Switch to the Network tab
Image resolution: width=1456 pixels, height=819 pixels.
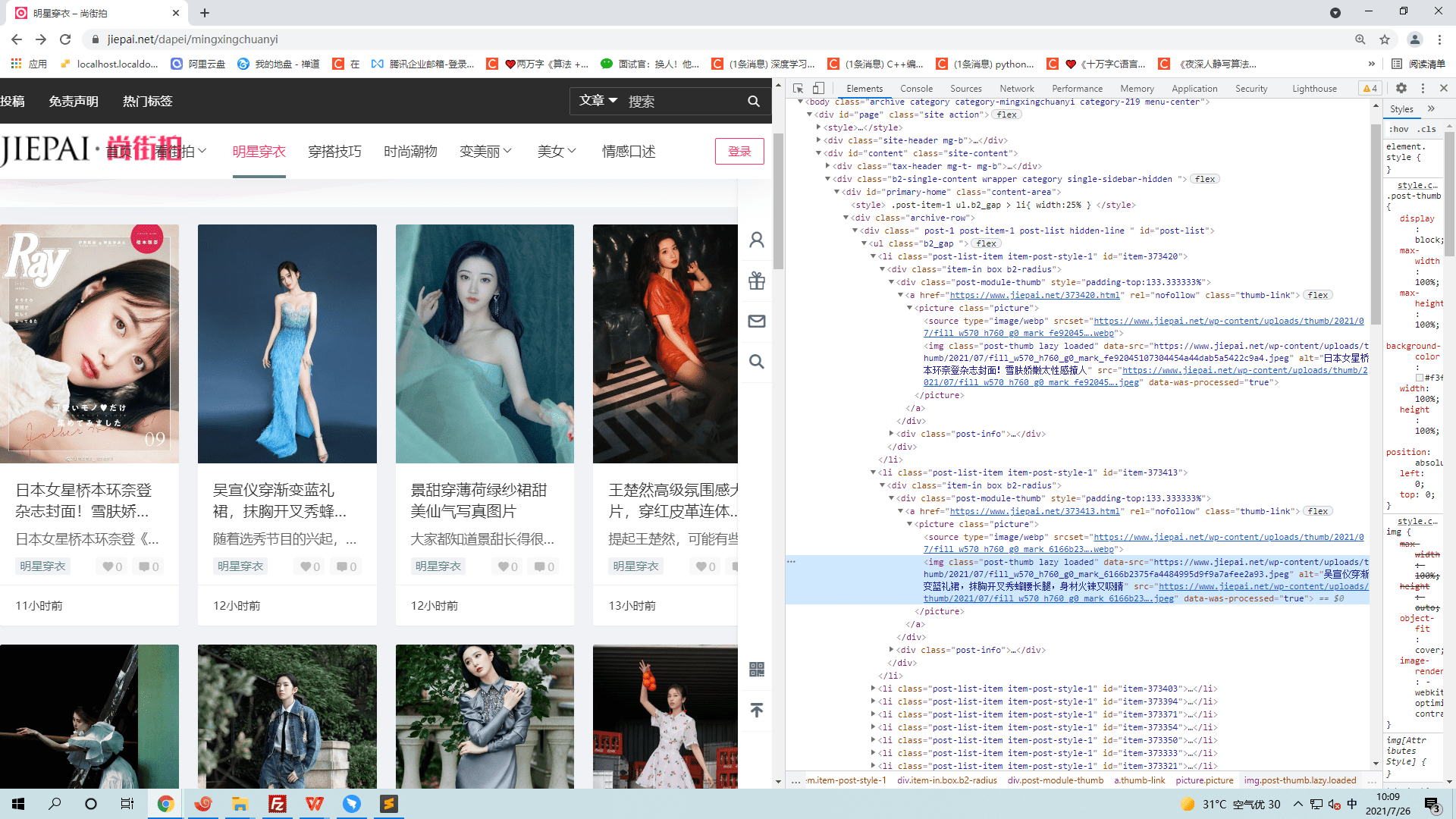click(1016, 89)
